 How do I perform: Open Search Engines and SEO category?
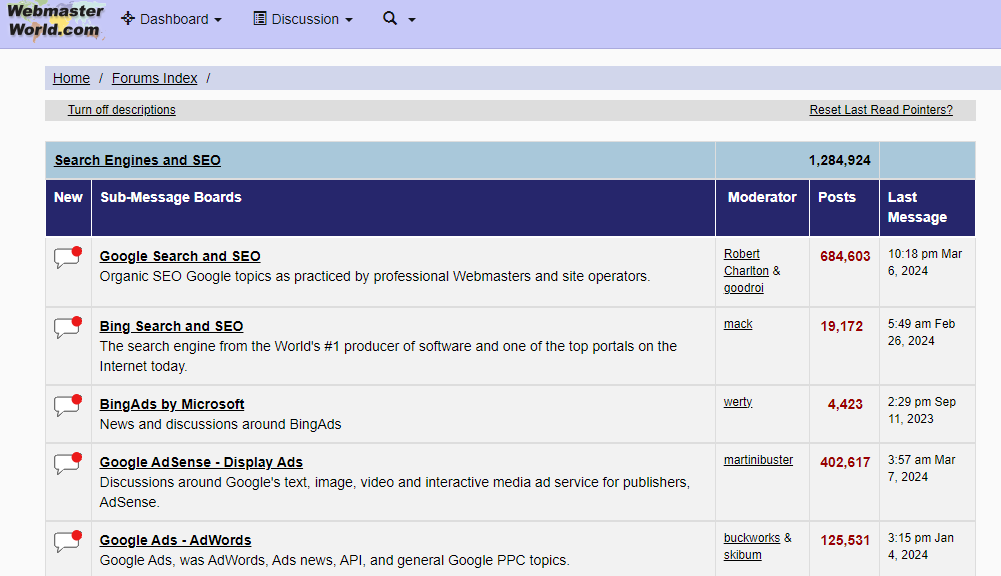tap(137, 160)
